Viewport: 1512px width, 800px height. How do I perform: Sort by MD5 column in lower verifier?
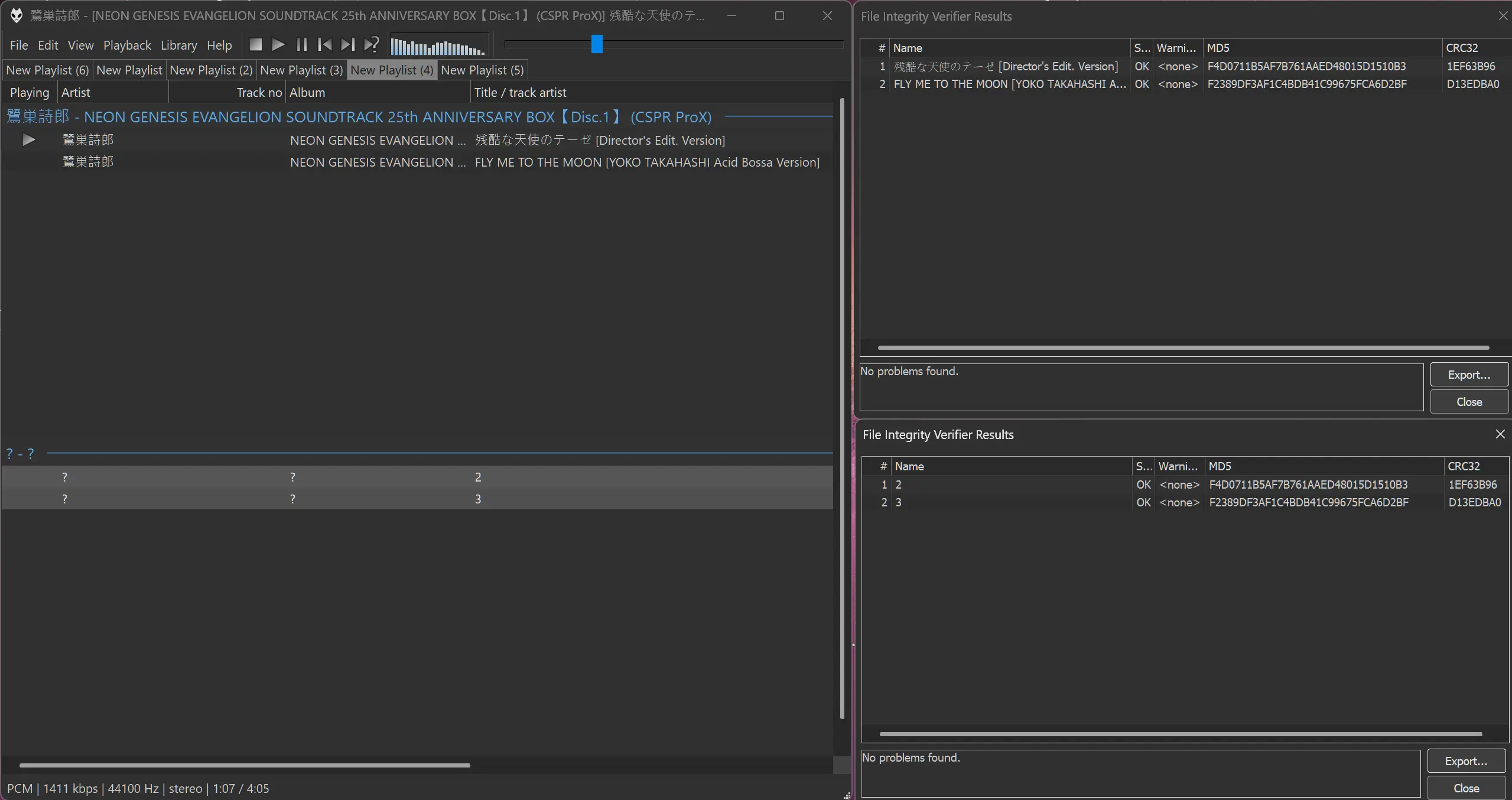coord(1324,466)
